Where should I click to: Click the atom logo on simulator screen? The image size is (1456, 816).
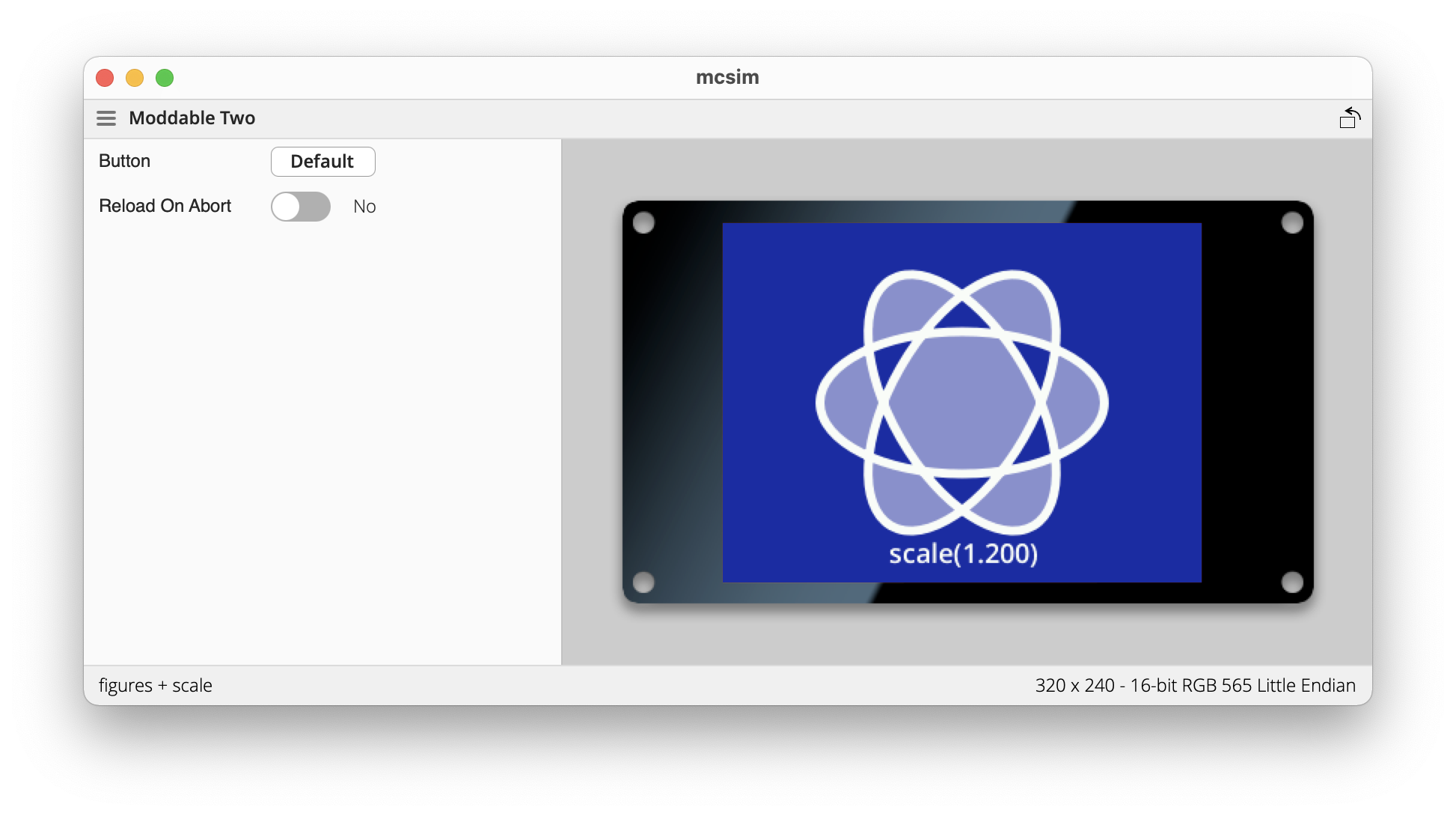(961, 402)
